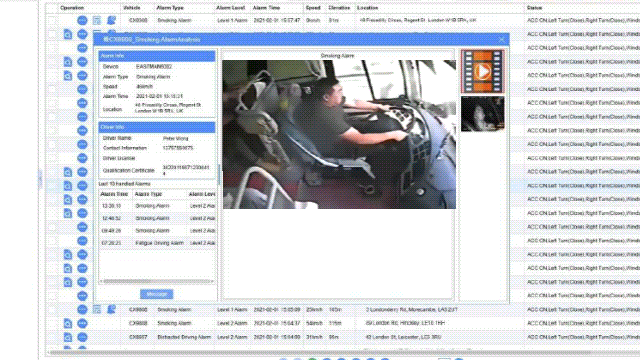Sort by the main table Alarm Time header

pyautogui.click(x=266, y=8)
